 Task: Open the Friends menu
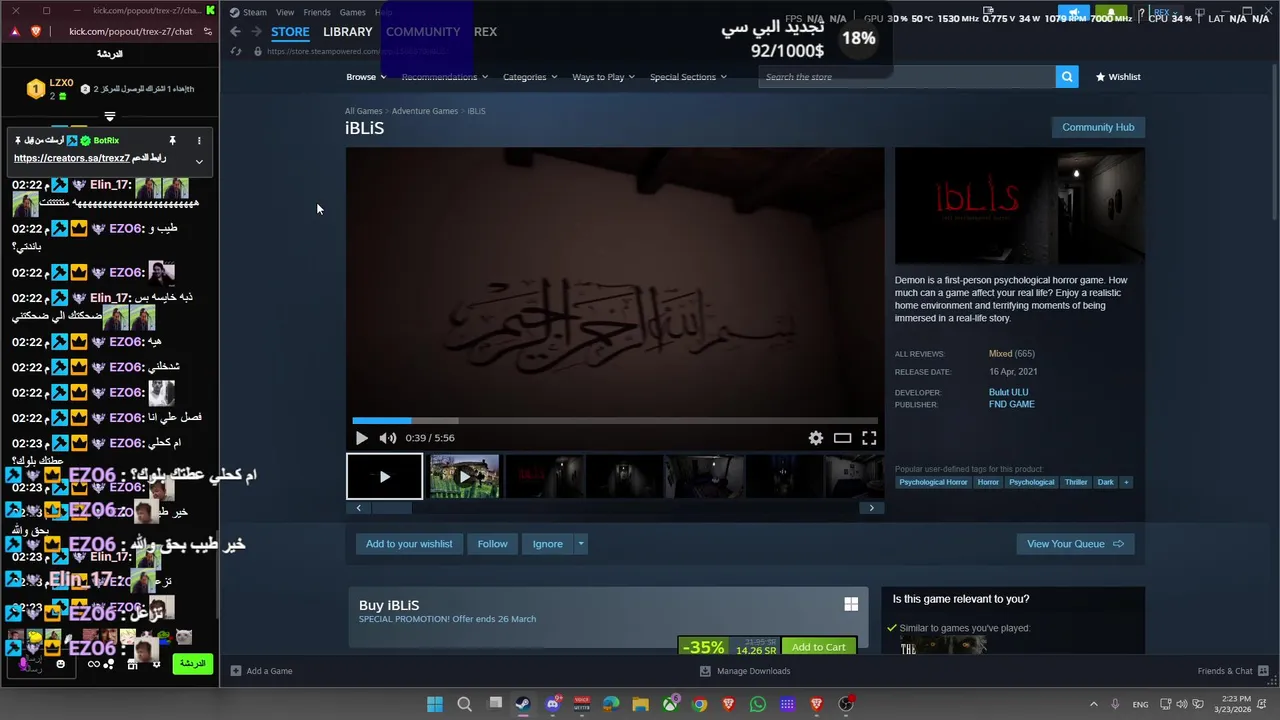[x=317, y=12]
